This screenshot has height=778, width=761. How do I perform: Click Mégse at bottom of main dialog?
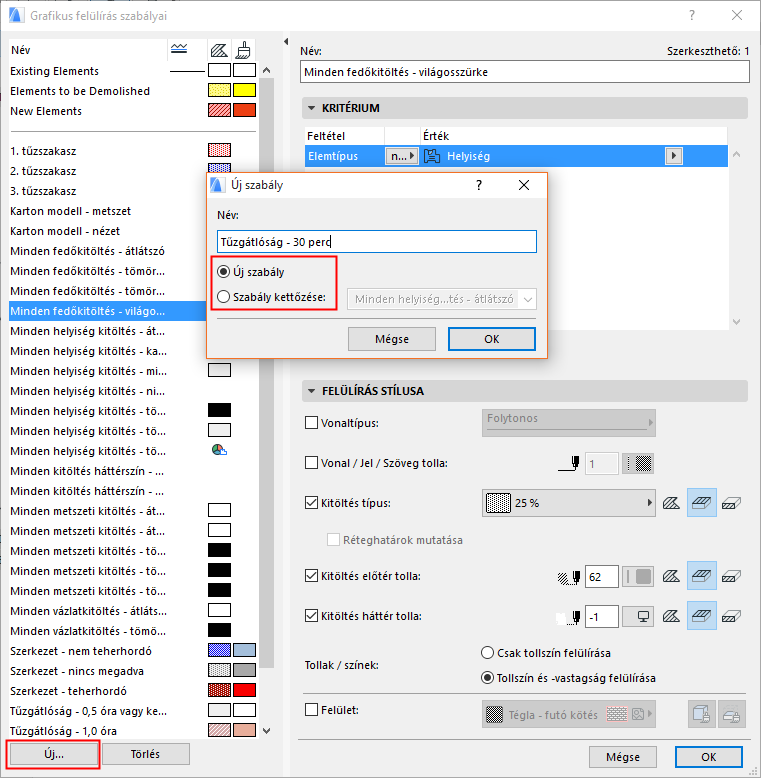(x=623, y=757)
